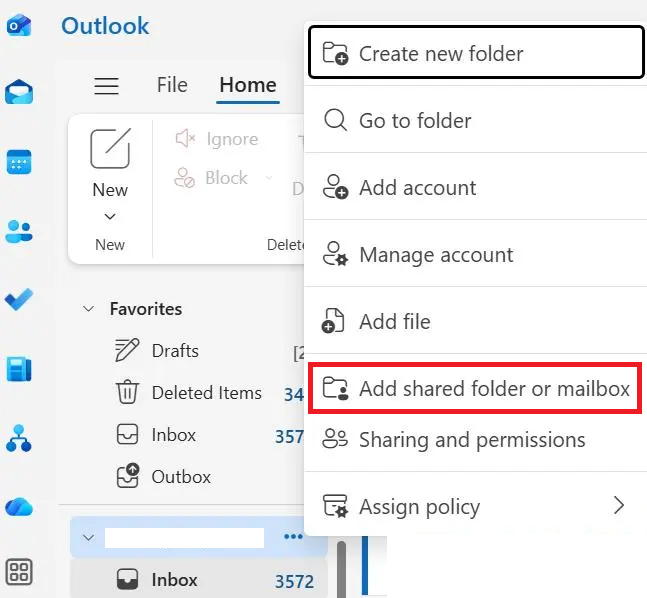
Task: Open the People app in sidebar
Action: click(19, 231)
